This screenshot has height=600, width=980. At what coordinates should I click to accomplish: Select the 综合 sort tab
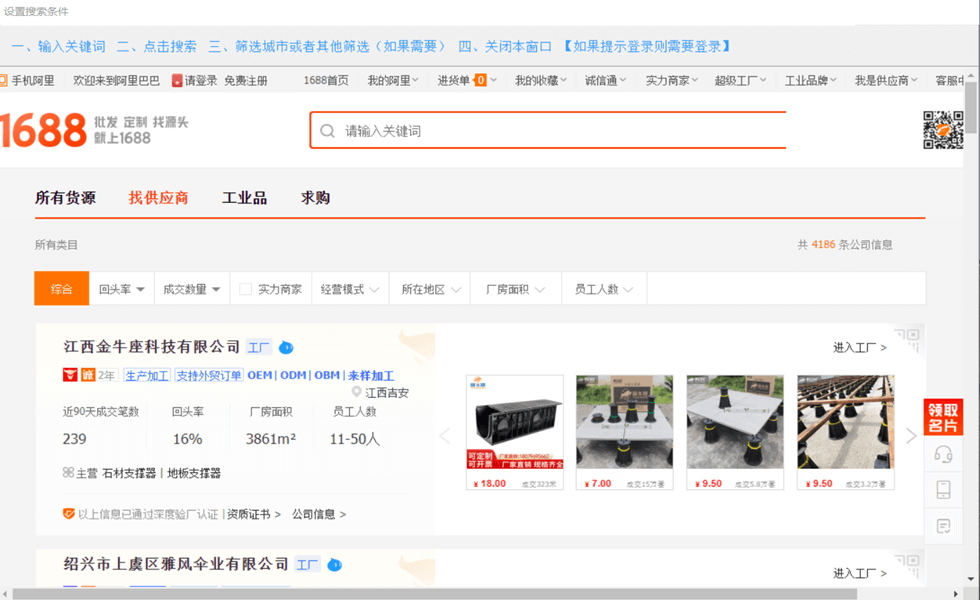tap(61, 289)
